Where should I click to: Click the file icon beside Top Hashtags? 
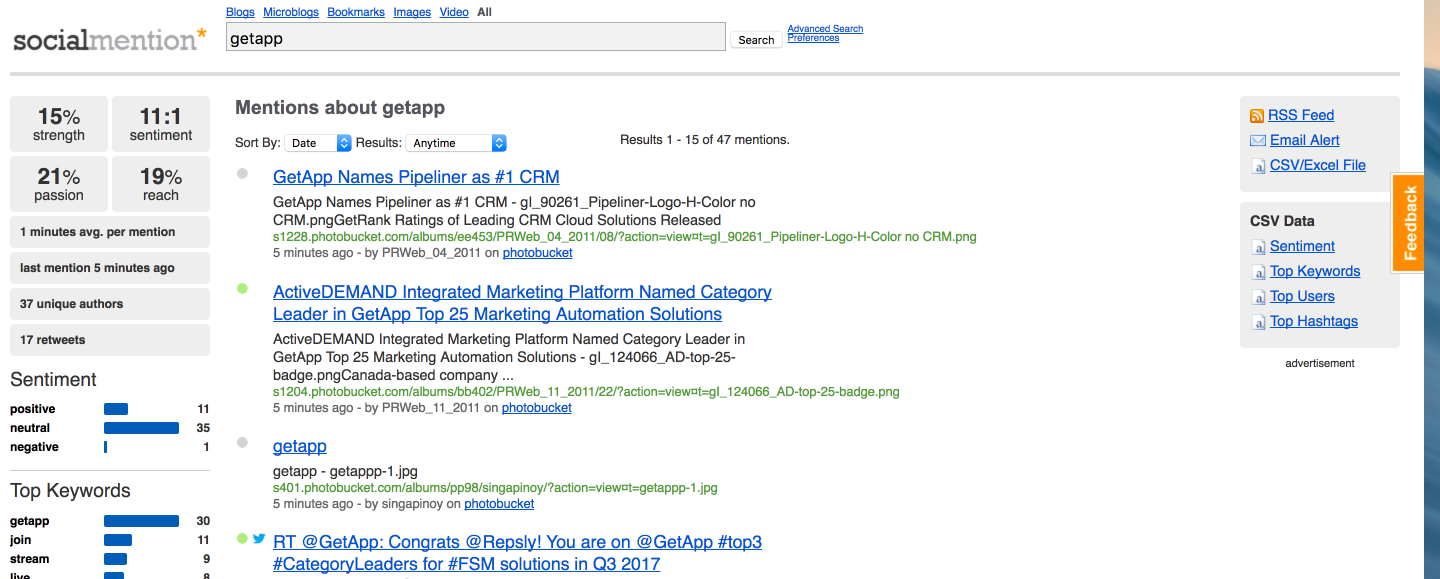[x=1259, y=322]
